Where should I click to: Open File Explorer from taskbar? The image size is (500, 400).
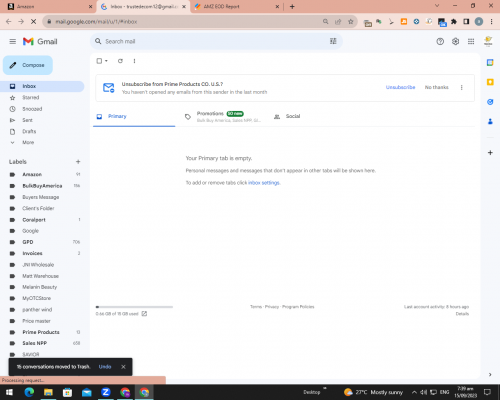48,392
